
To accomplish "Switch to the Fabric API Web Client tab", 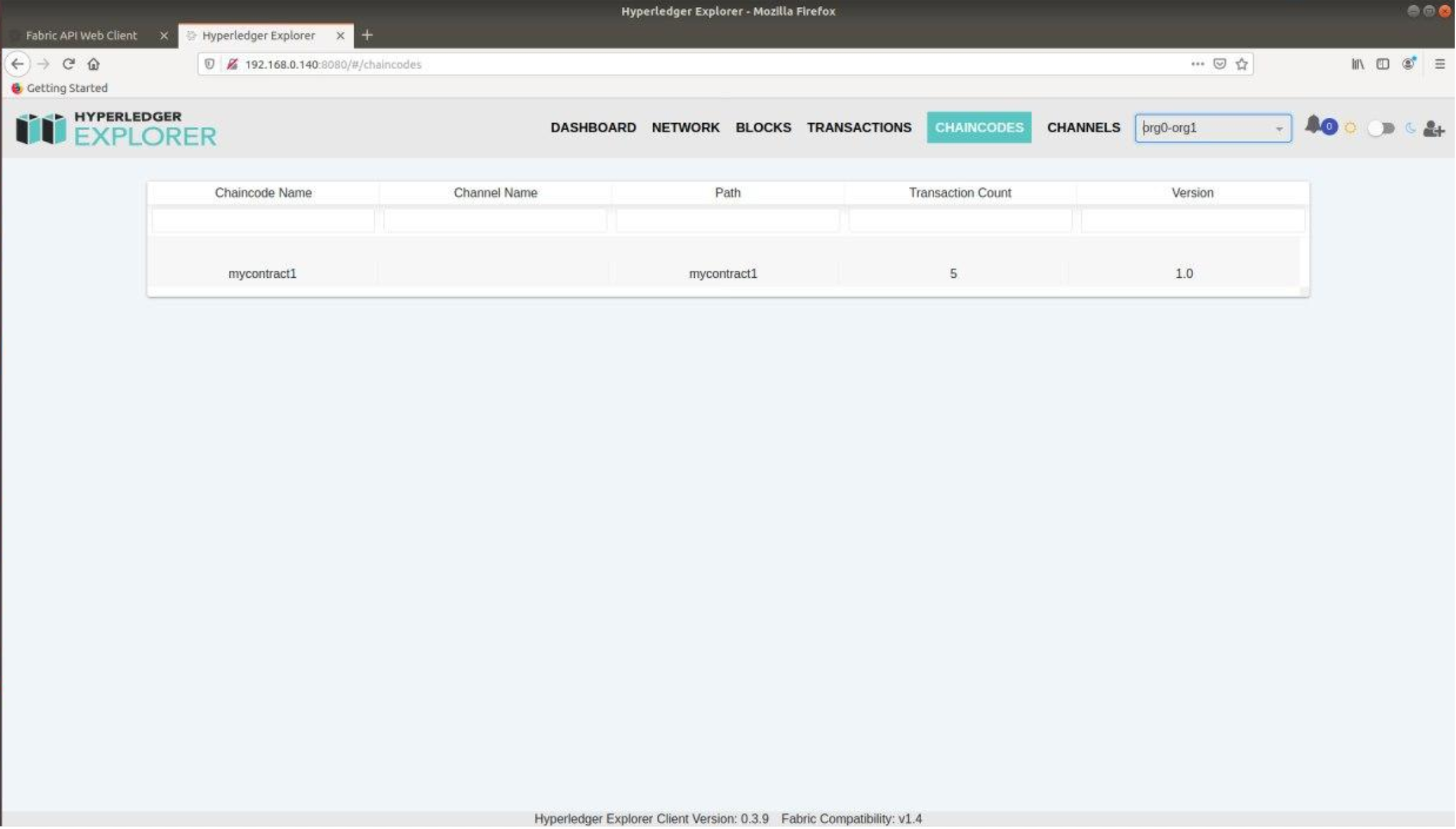I will (82, 36).
